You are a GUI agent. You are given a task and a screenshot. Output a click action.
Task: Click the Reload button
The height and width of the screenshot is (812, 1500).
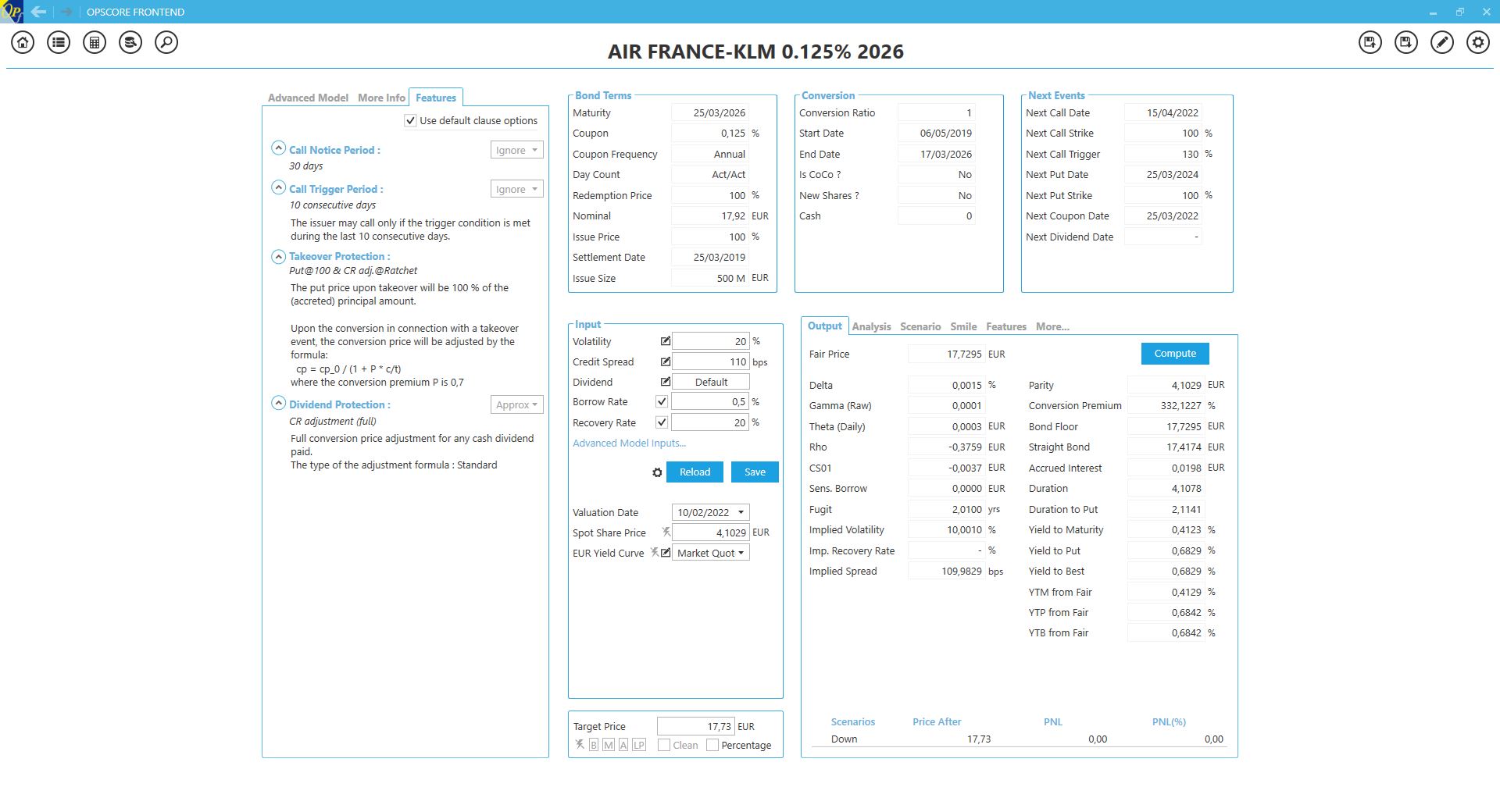(x=695, y=472)
